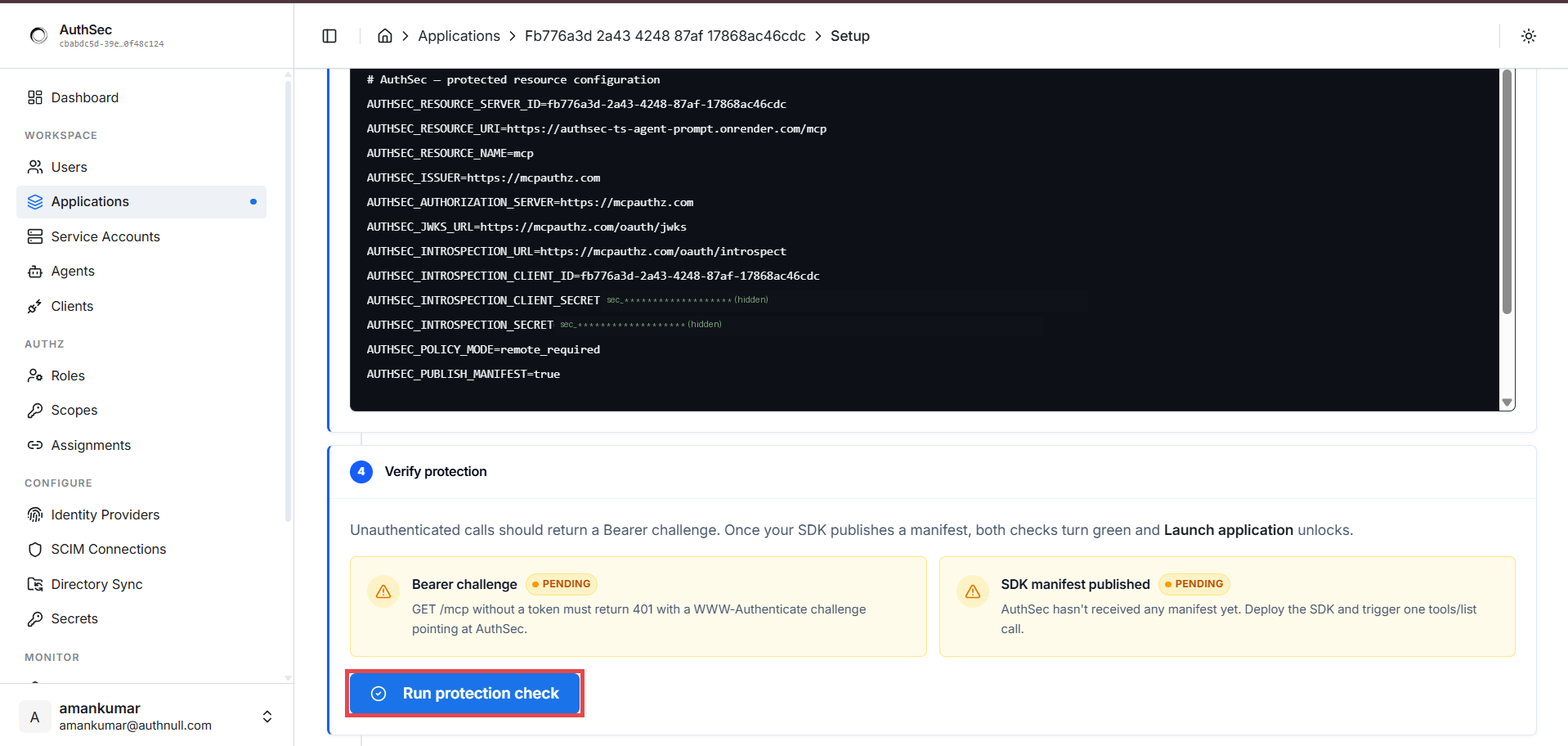Click the AUTHSEC_JWKS_URL line
Image resolution: width=1568 pixels, height=746 pixels.
526,227
